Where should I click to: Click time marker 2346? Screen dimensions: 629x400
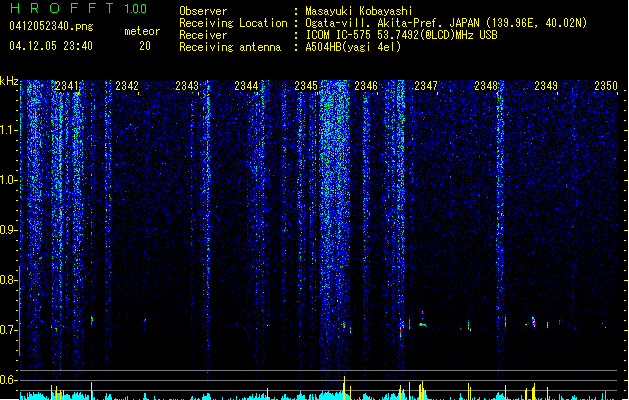(x=366, y=86)
